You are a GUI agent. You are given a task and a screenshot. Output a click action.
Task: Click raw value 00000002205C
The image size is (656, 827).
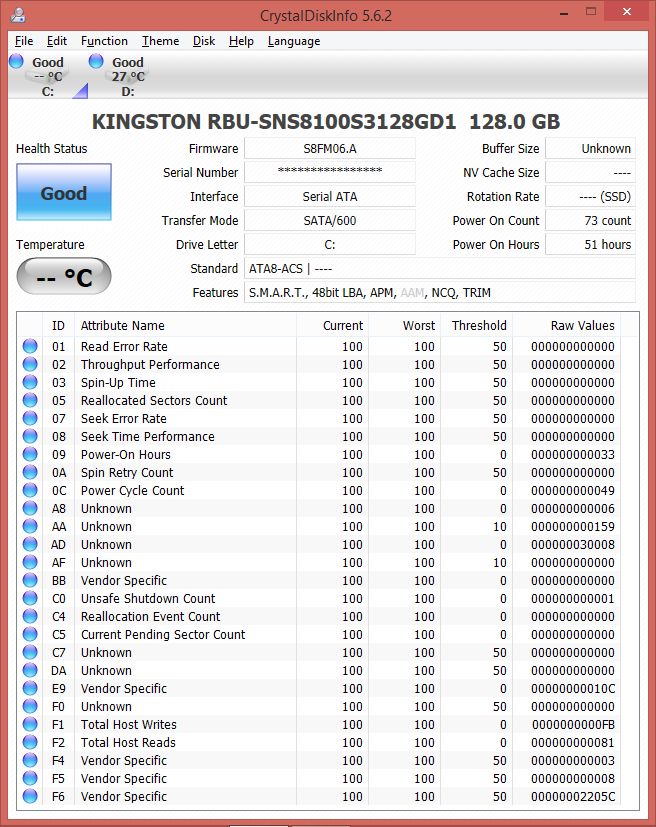coord(573,796)
